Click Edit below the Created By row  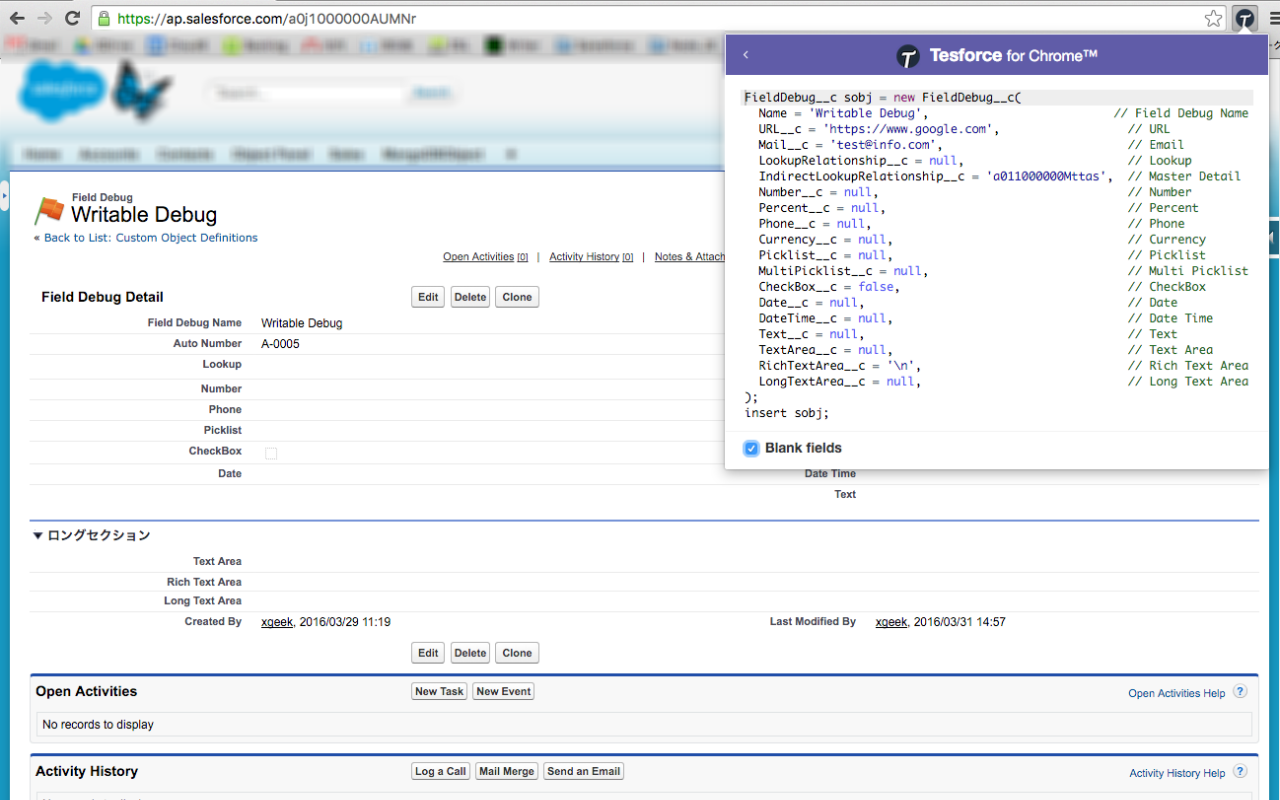coord(429,653)
